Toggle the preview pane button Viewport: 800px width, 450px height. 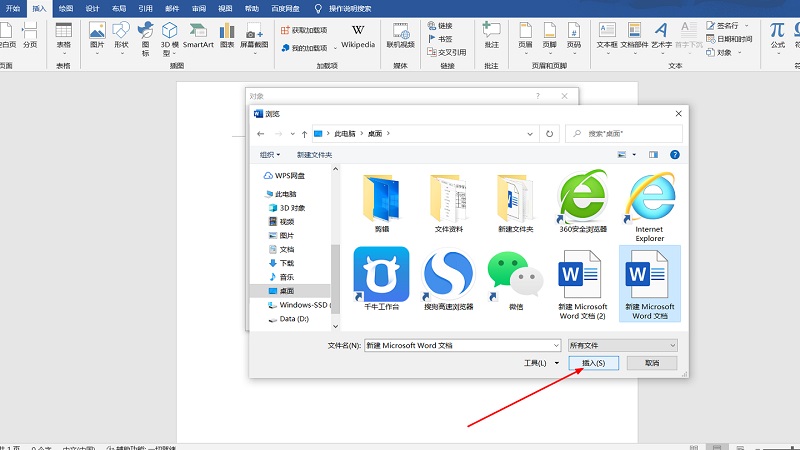pyautogui.click(x=654, y=155)
